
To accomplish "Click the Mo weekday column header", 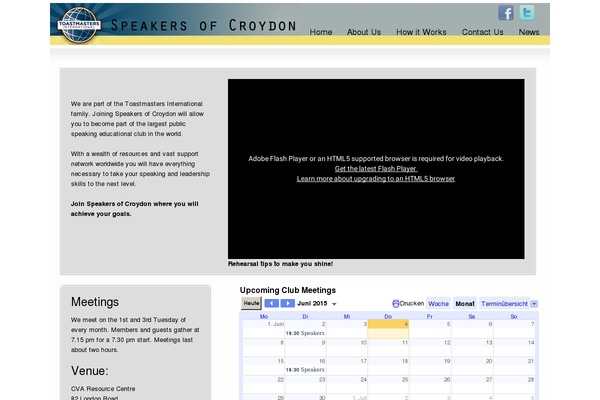I will pos(264,317).
